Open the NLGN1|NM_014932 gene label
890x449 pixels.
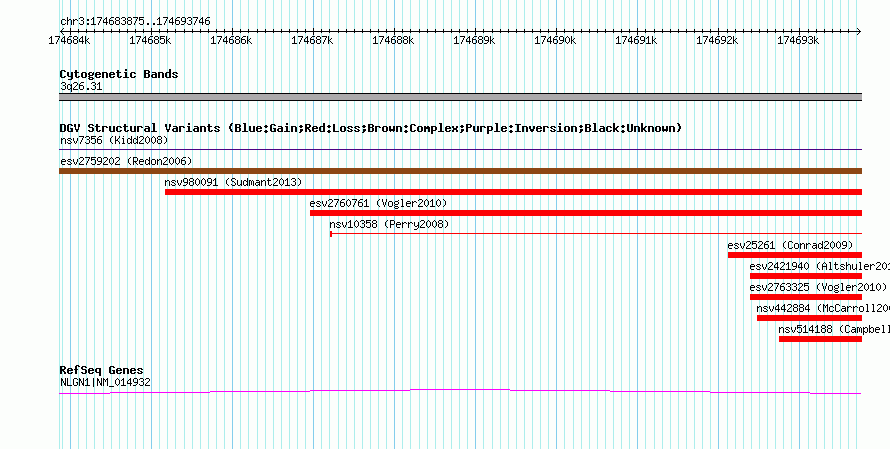pyautogui.click(x=106, y=383)
